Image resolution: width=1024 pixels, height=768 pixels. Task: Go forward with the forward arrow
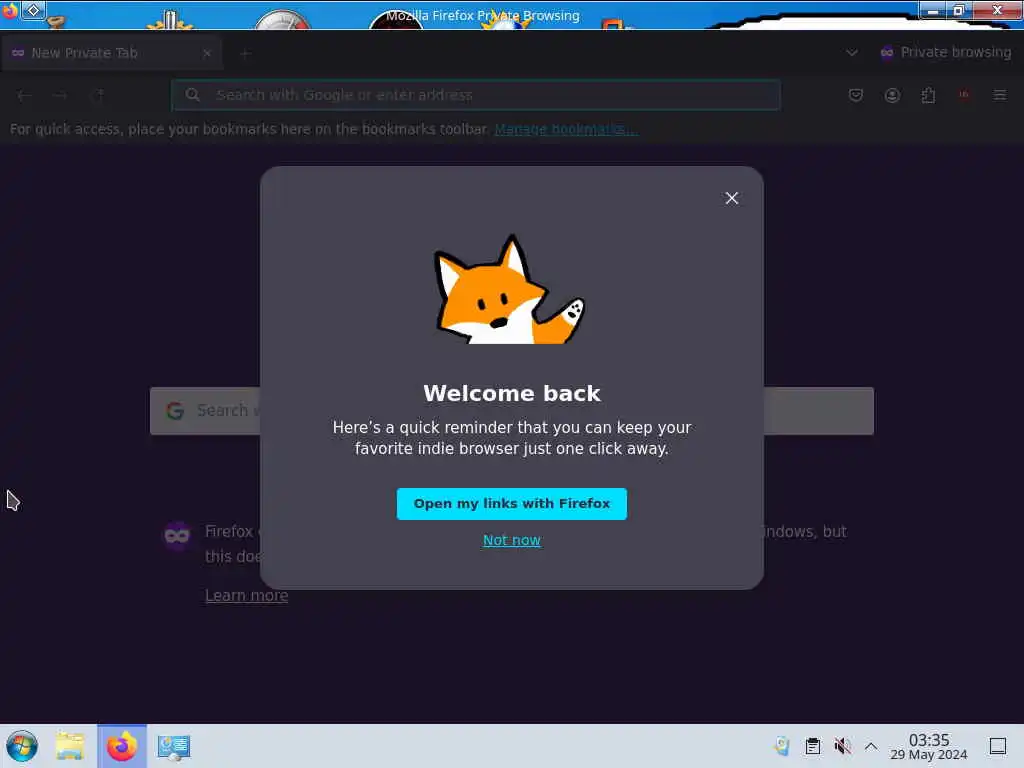pos(60,95)
